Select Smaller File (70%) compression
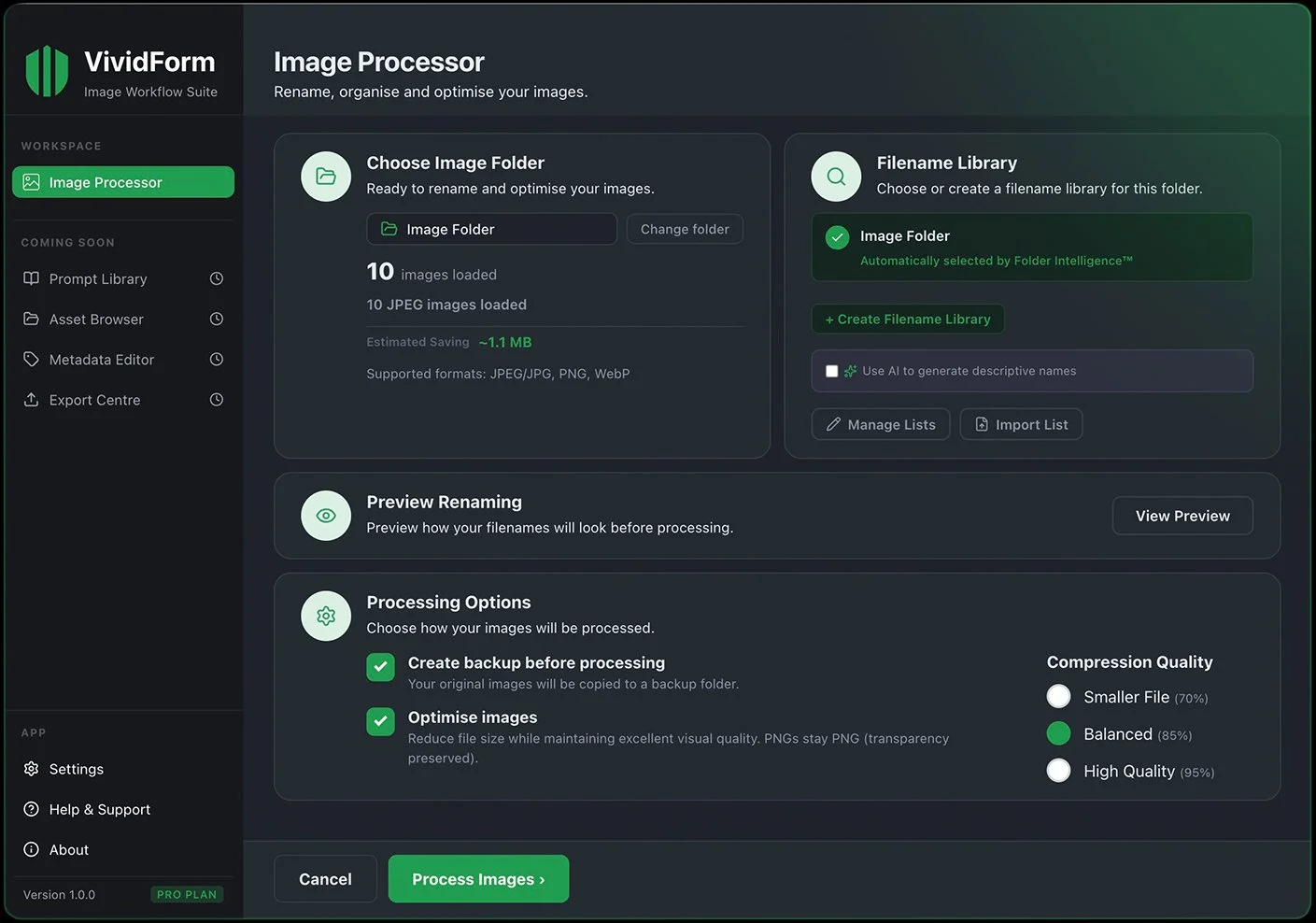This screenshot has width=1316, height=923. (x=1058, y=696)
